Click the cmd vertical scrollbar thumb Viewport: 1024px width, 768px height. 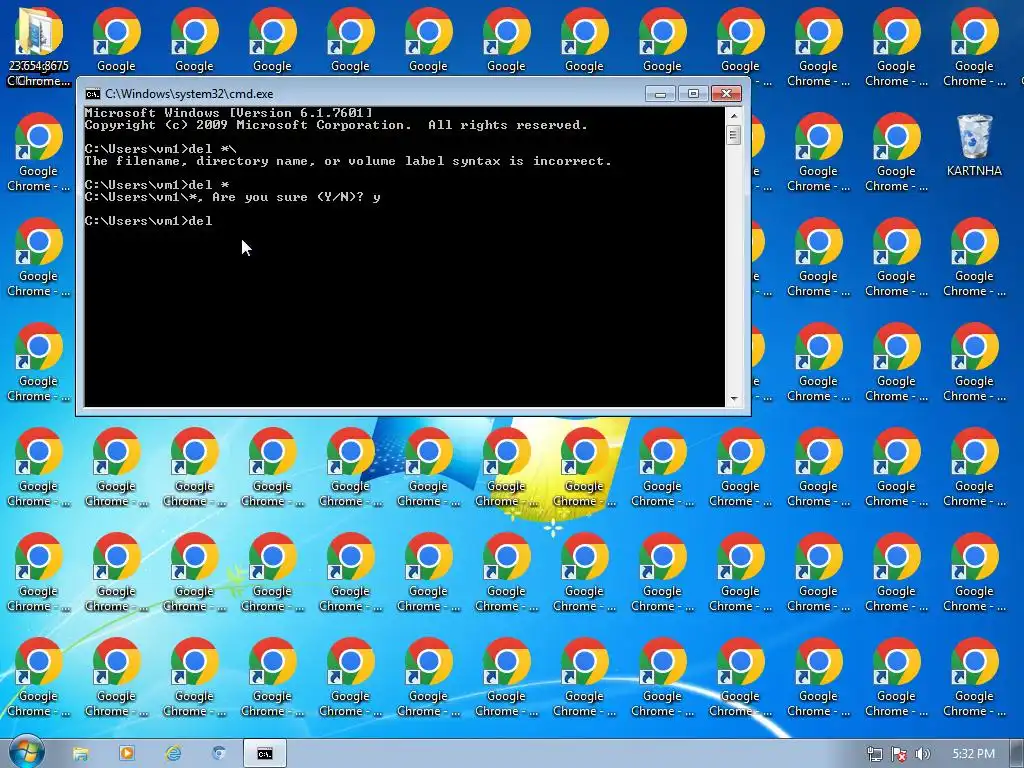734,135
